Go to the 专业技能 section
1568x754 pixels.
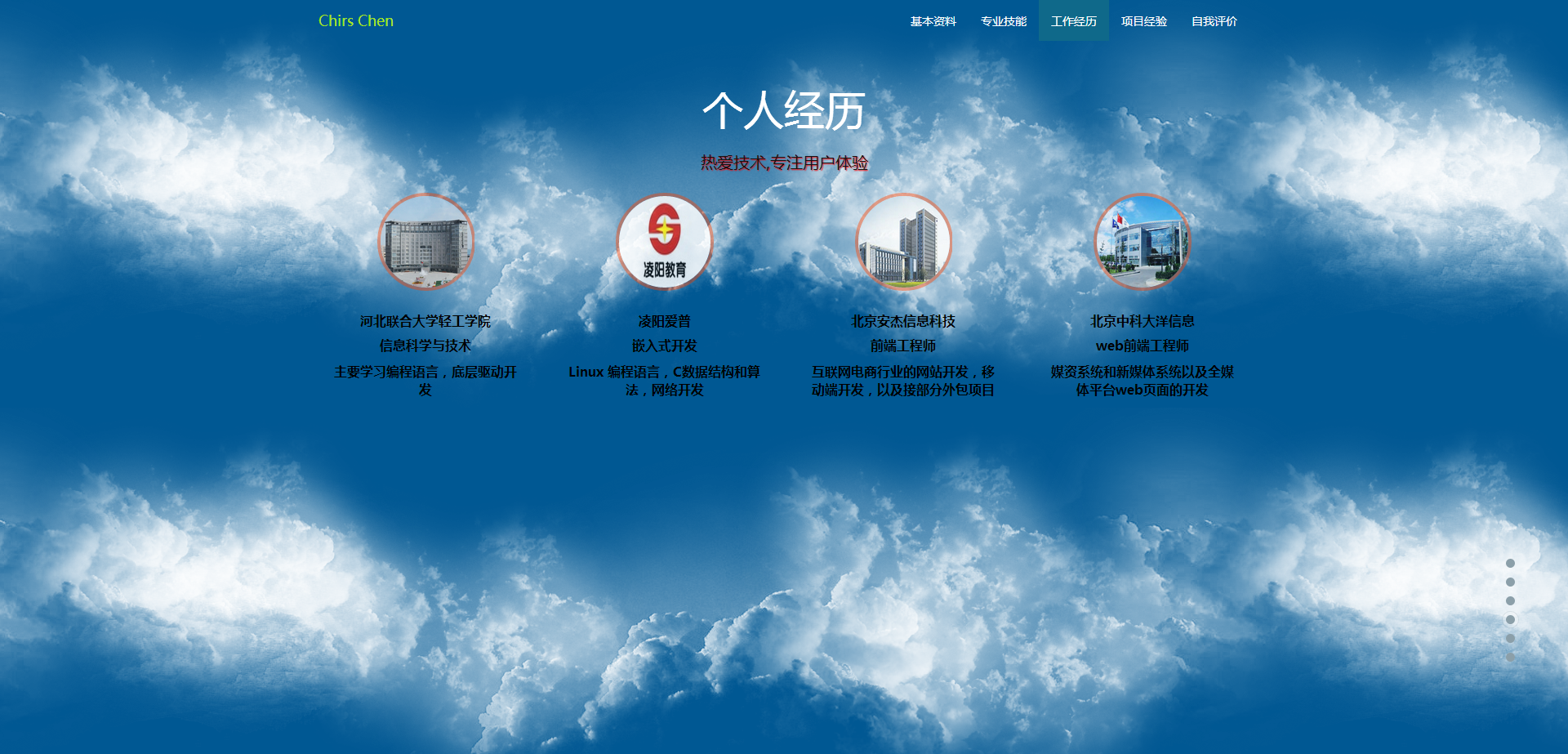1003,21
